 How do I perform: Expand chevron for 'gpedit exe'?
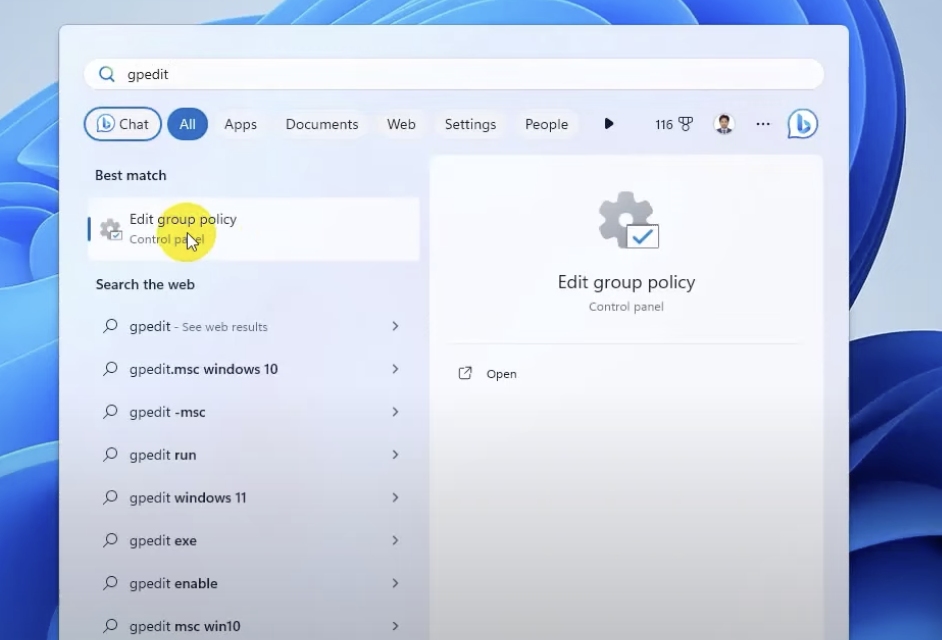click(x=395, y=540)
